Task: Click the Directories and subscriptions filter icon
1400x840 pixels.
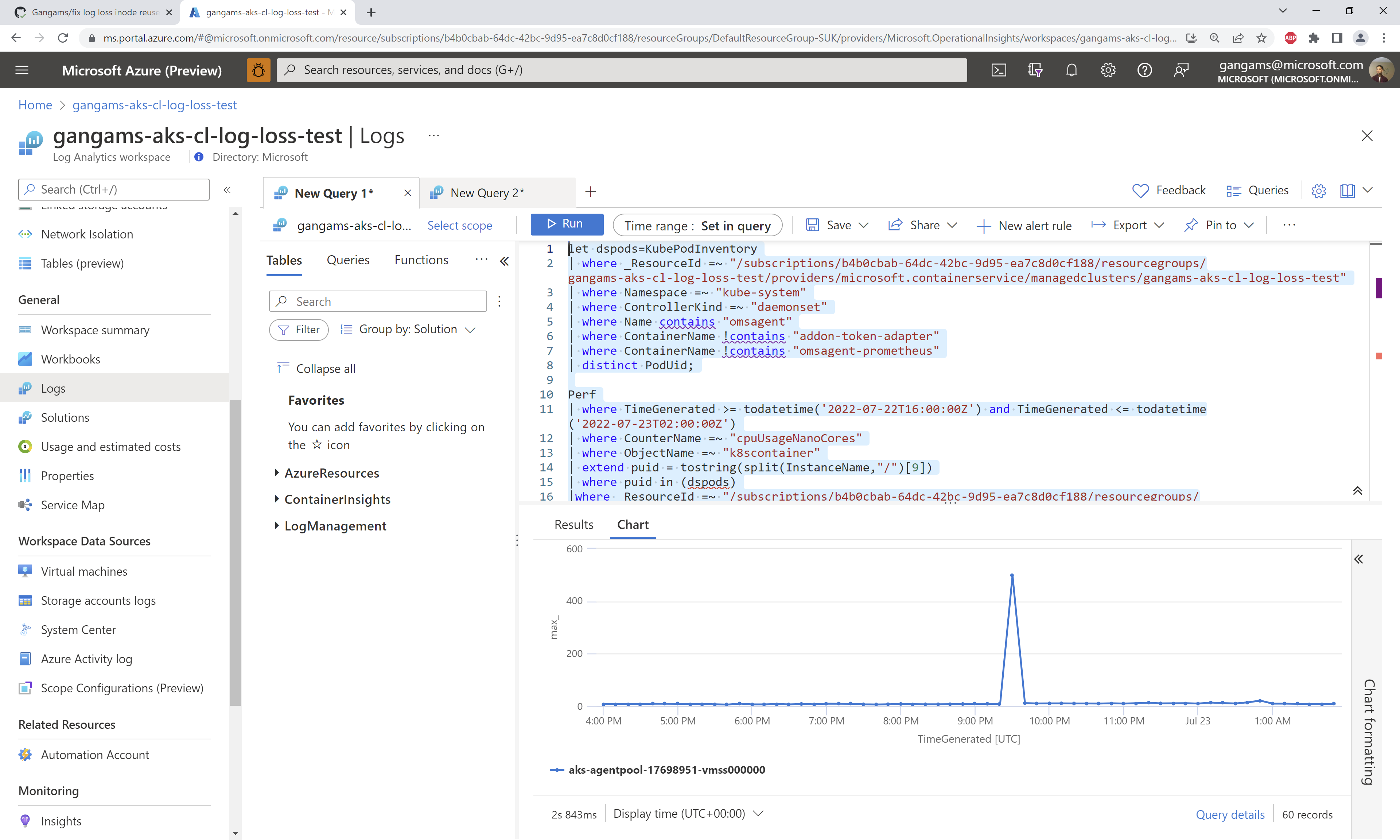Action: pyautogui.click(x=1035, y=70)
